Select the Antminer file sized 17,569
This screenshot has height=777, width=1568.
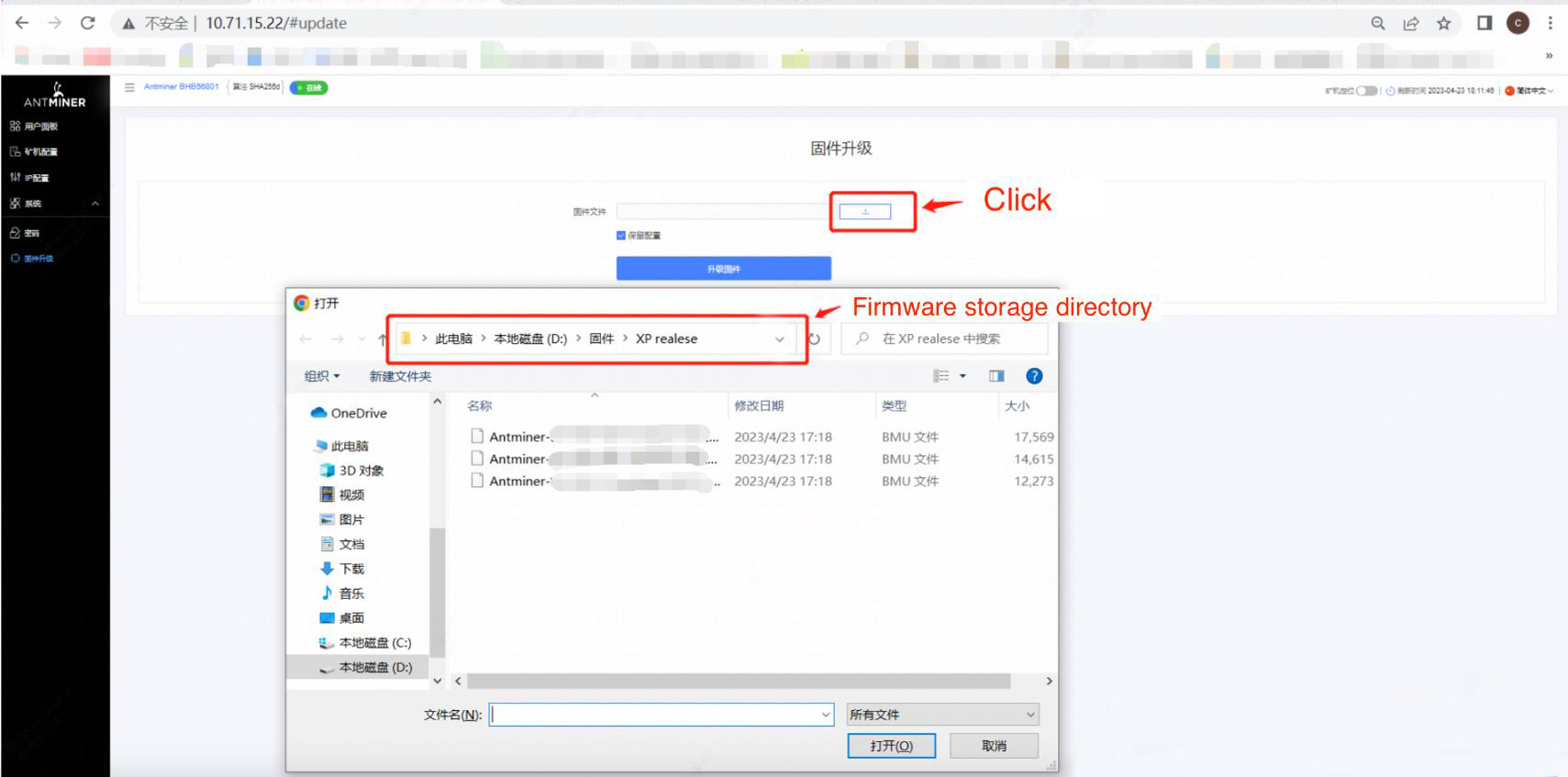tap(762, 437)
